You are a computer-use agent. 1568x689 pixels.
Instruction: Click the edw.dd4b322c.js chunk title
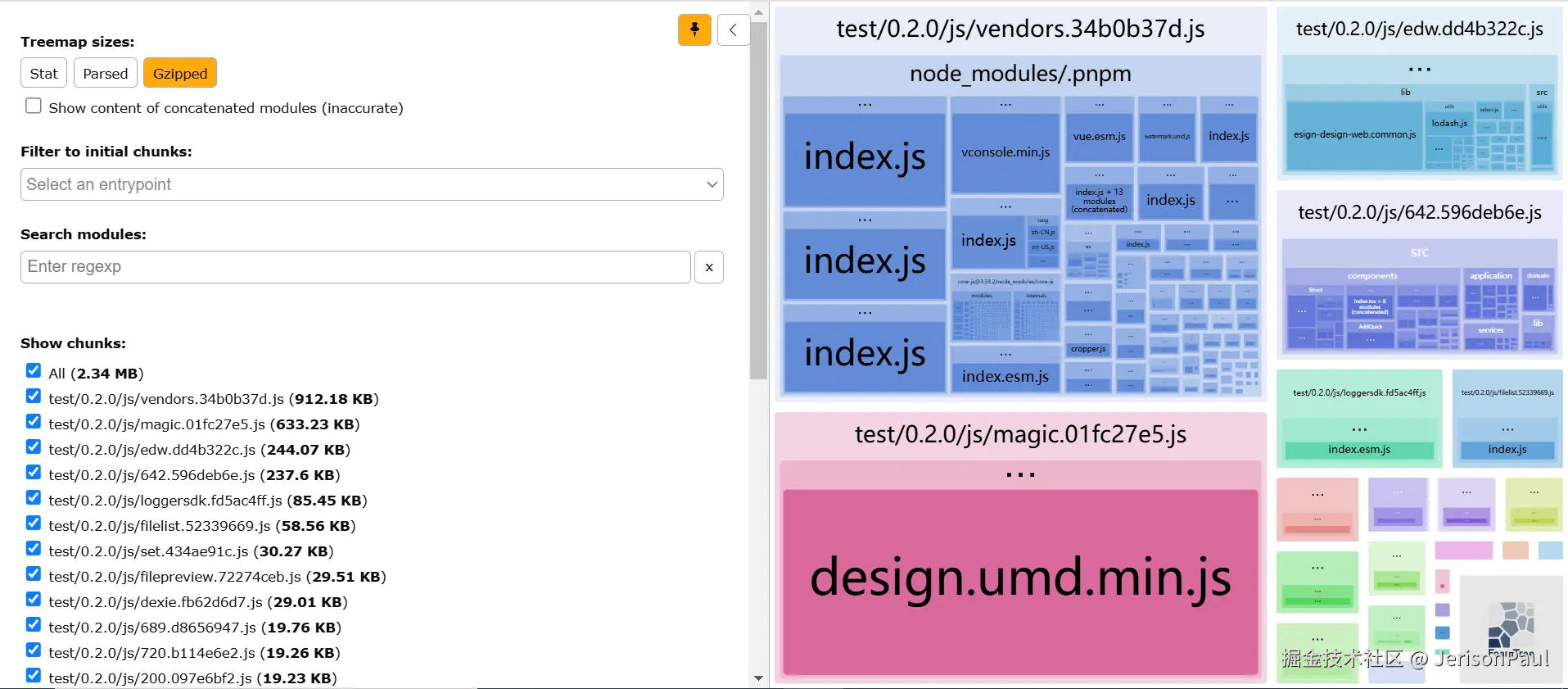pos(1419,29)
